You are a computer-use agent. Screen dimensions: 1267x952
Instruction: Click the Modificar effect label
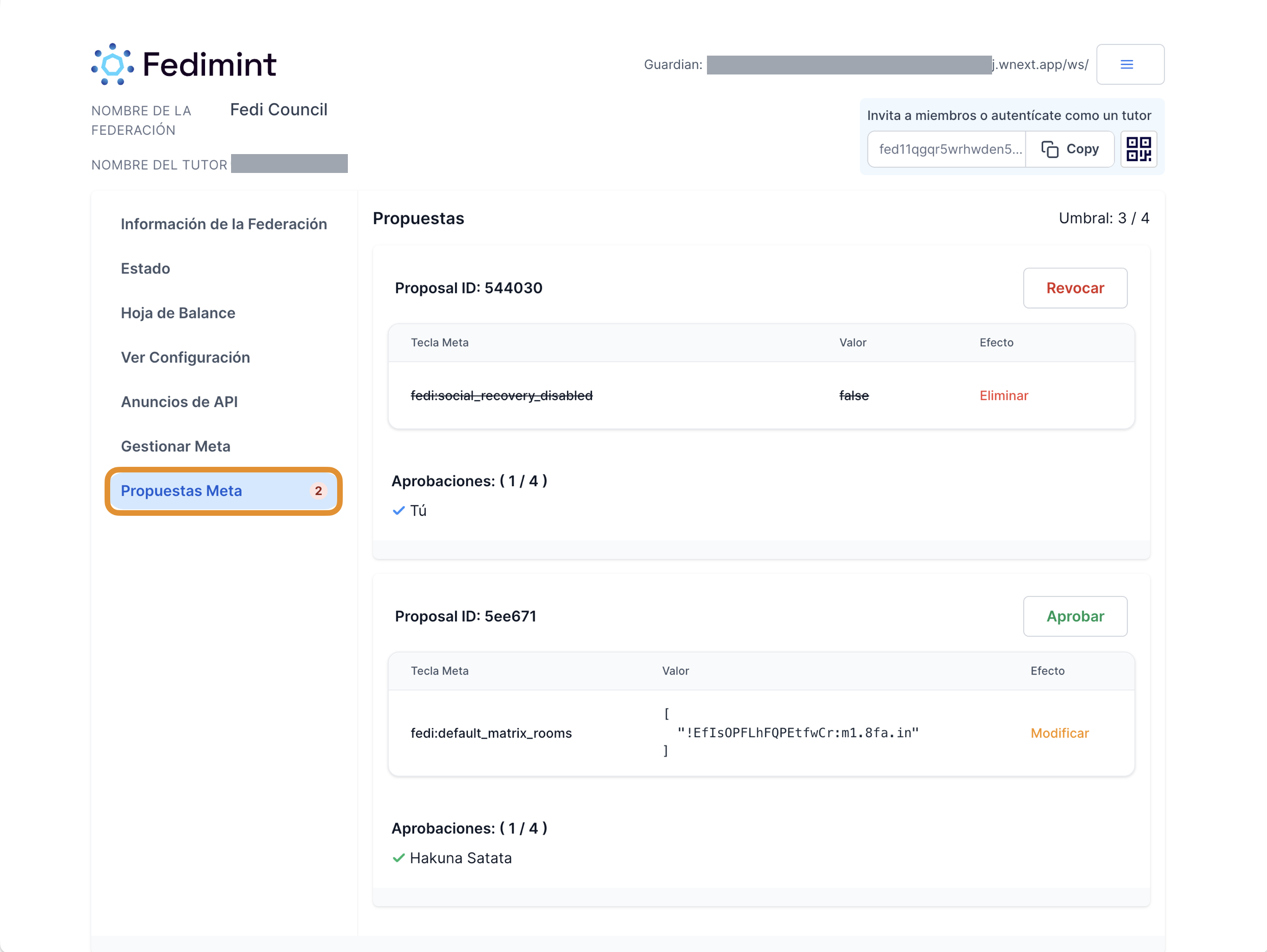[1059, 733]
